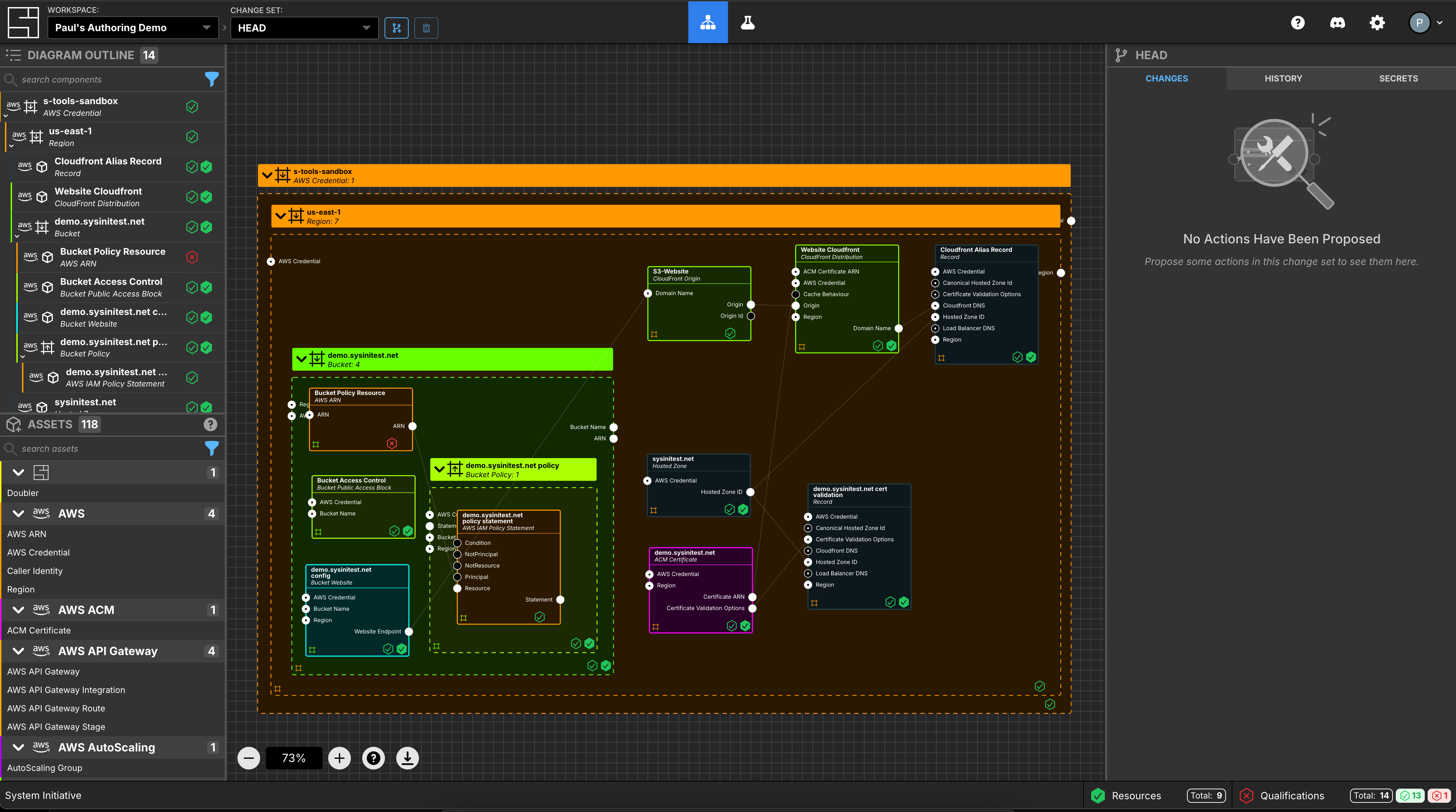Click the flask/test icon in top toolbar
1456x812 pixels.
click(748, 22)
